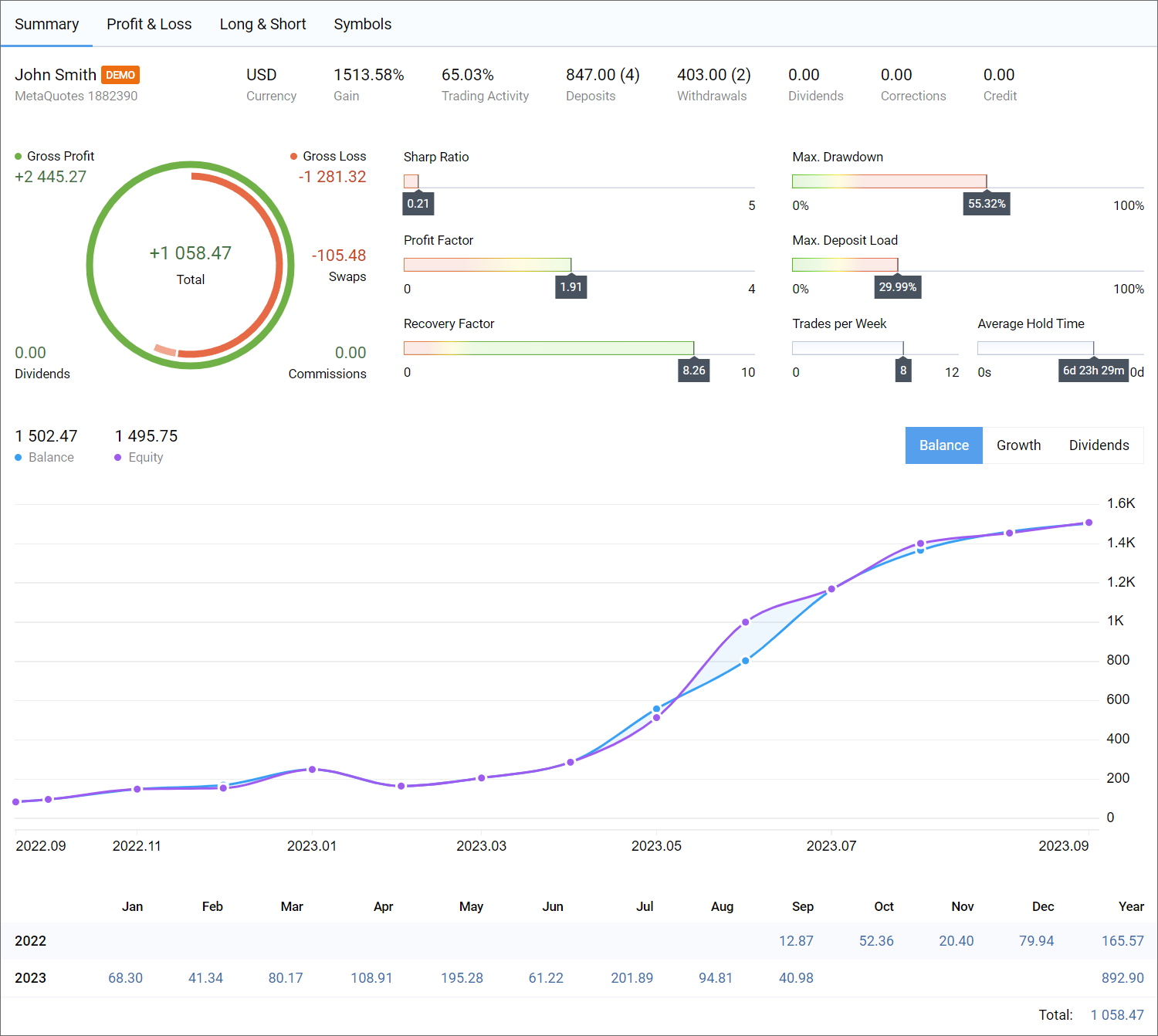The height and width of the screenshot is (1036, 1158).
Task: Click the Sharp Ratio 0.21 marker
Action: 418,203
